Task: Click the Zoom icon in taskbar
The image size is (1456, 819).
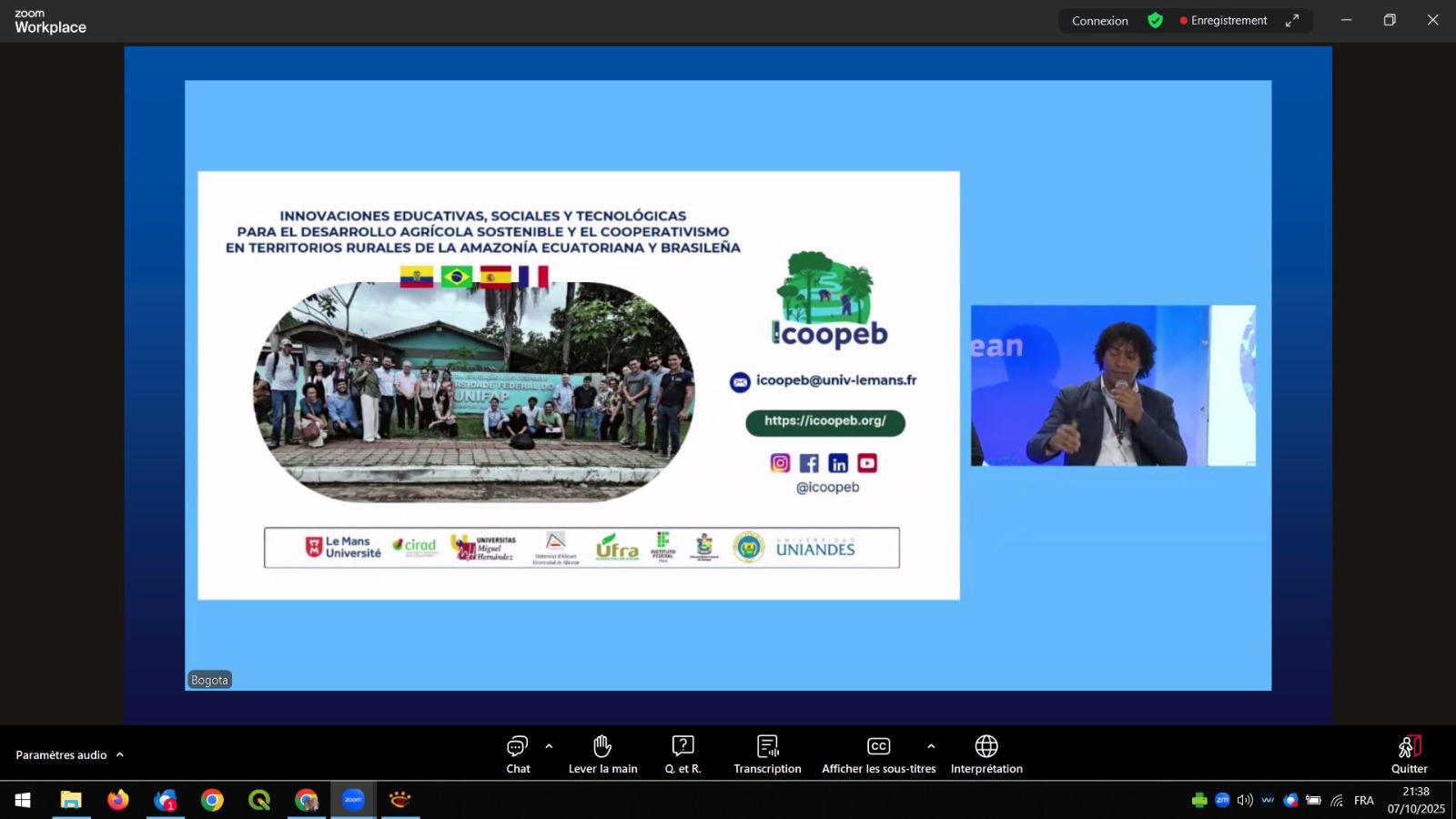Action: 353,800
